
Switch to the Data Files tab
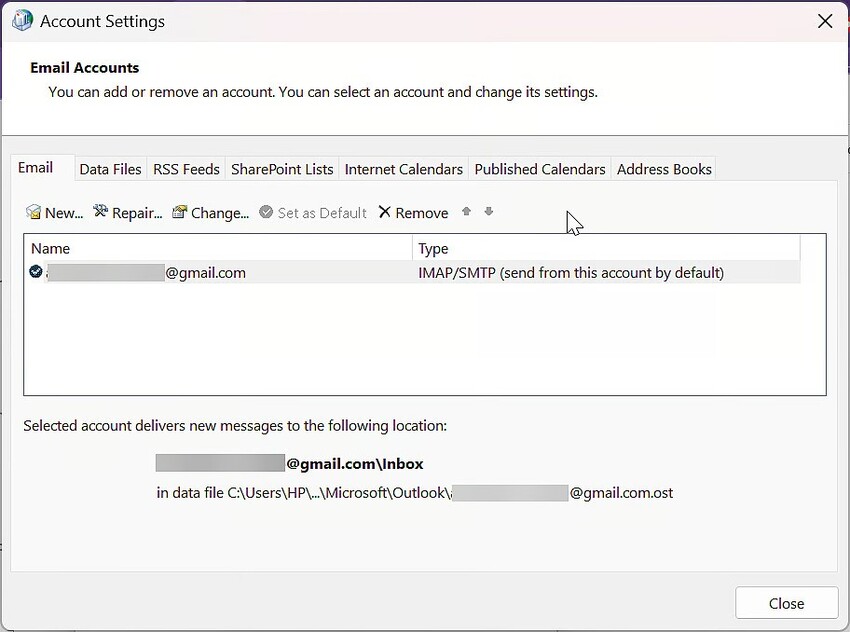click(110, 169)
